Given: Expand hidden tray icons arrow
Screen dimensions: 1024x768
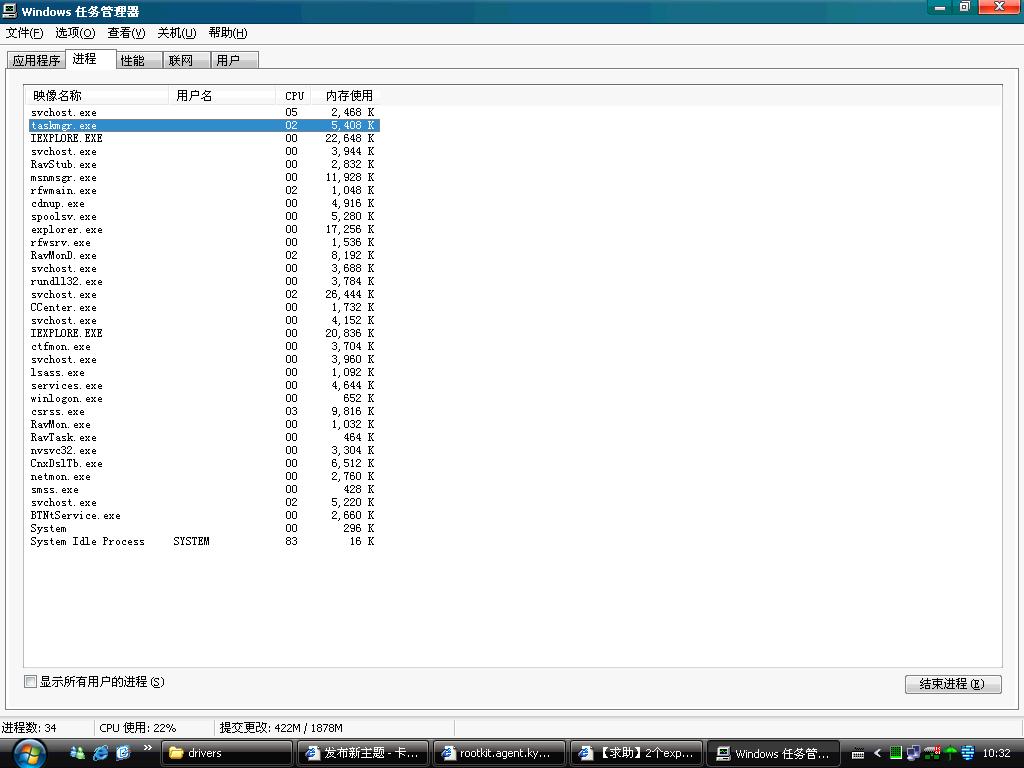Looking at the screenshot, I should [x=877, y=753].
